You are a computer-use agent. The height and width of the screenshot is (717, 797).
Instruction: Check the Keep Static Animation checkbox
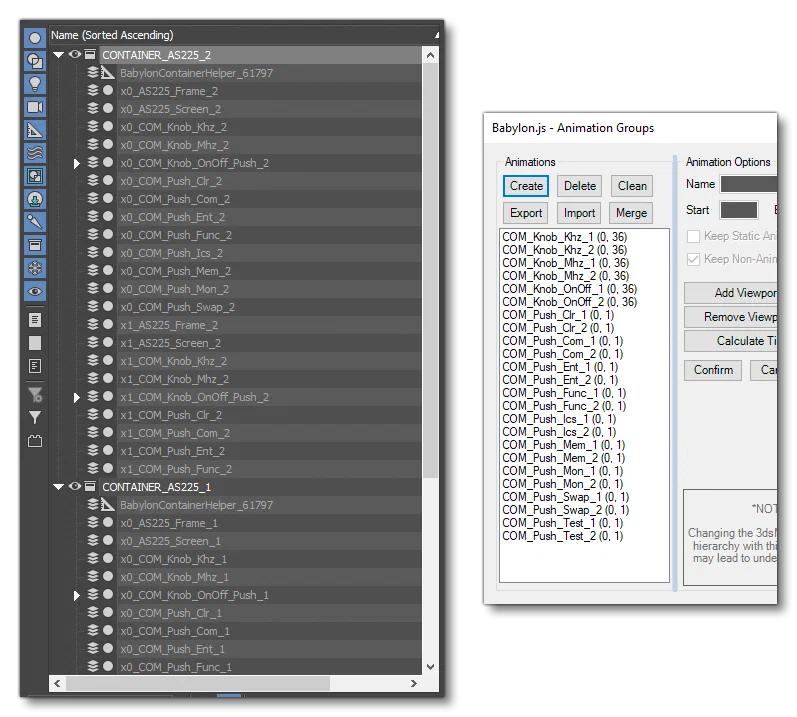click(x=693, y=236)
